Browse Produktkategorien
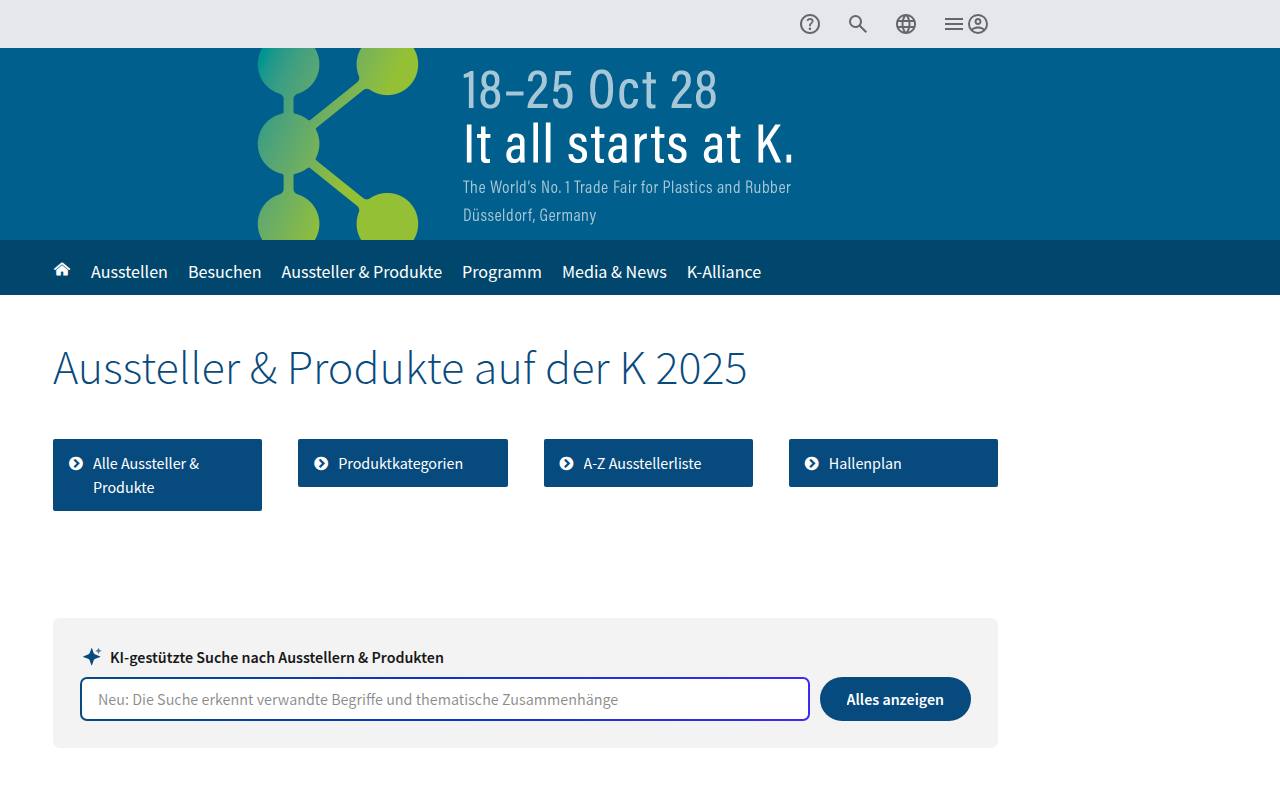 click(403, 463)
